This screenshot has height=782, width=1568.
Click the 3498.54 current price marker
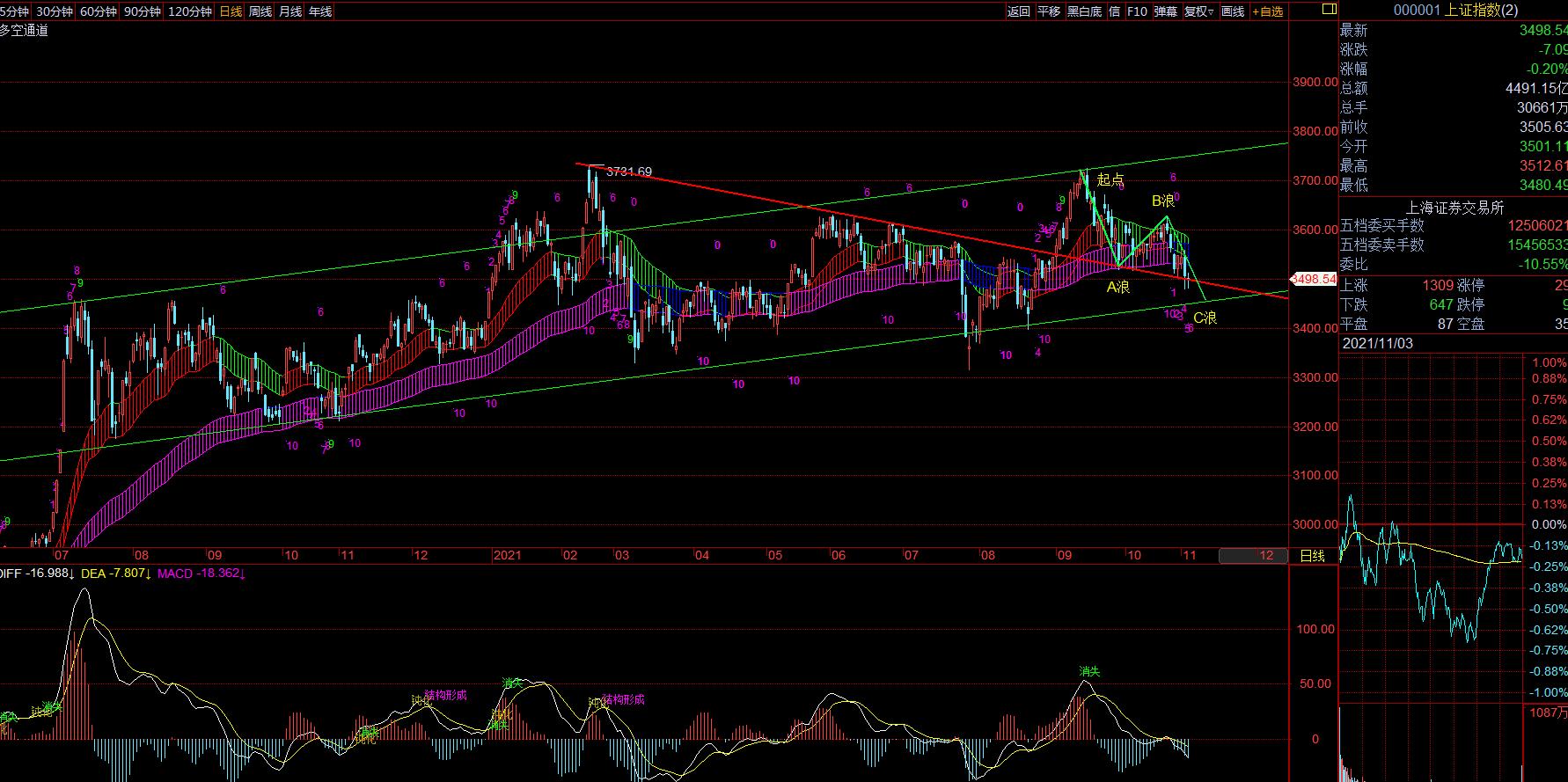tap(1314, 279)
